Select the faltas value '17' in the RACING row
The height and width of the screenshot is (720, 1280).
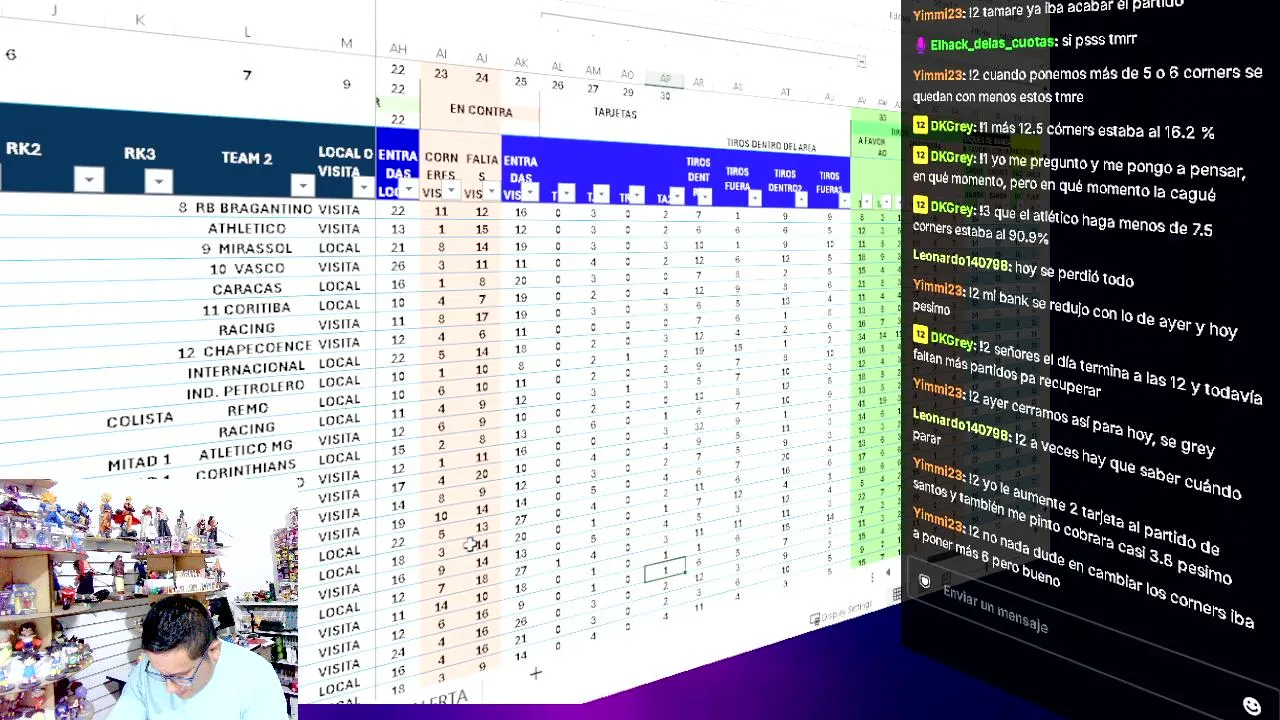click(481, 317)
